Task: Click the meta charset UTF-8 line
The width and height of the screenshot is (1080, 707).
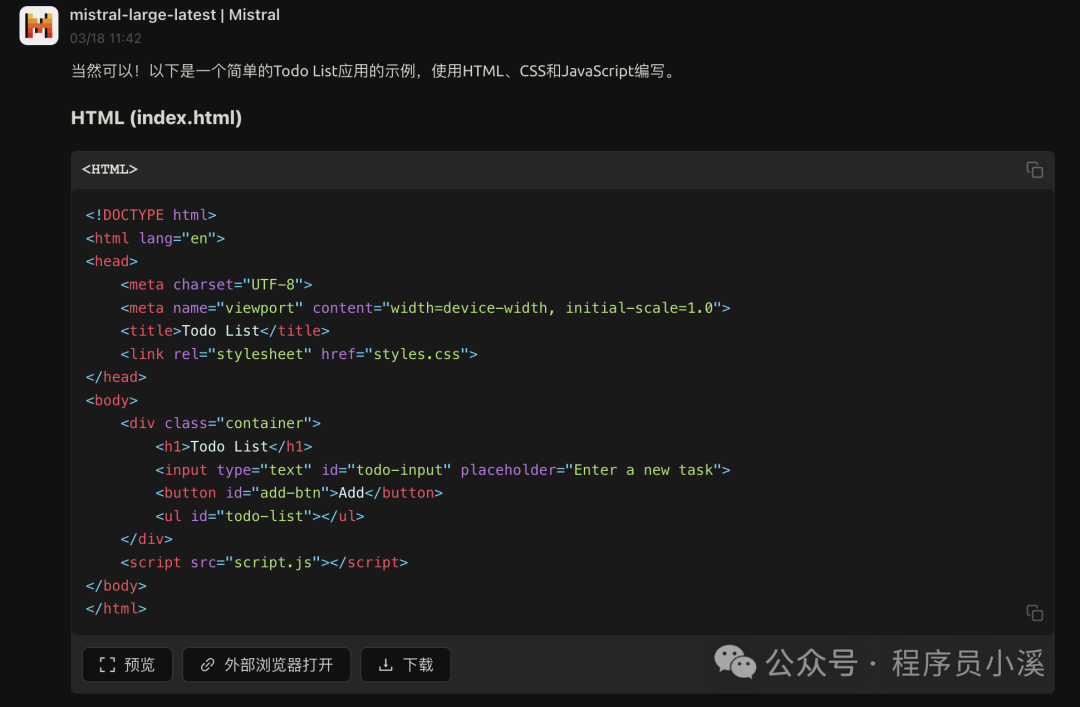Action: [216, 285]
